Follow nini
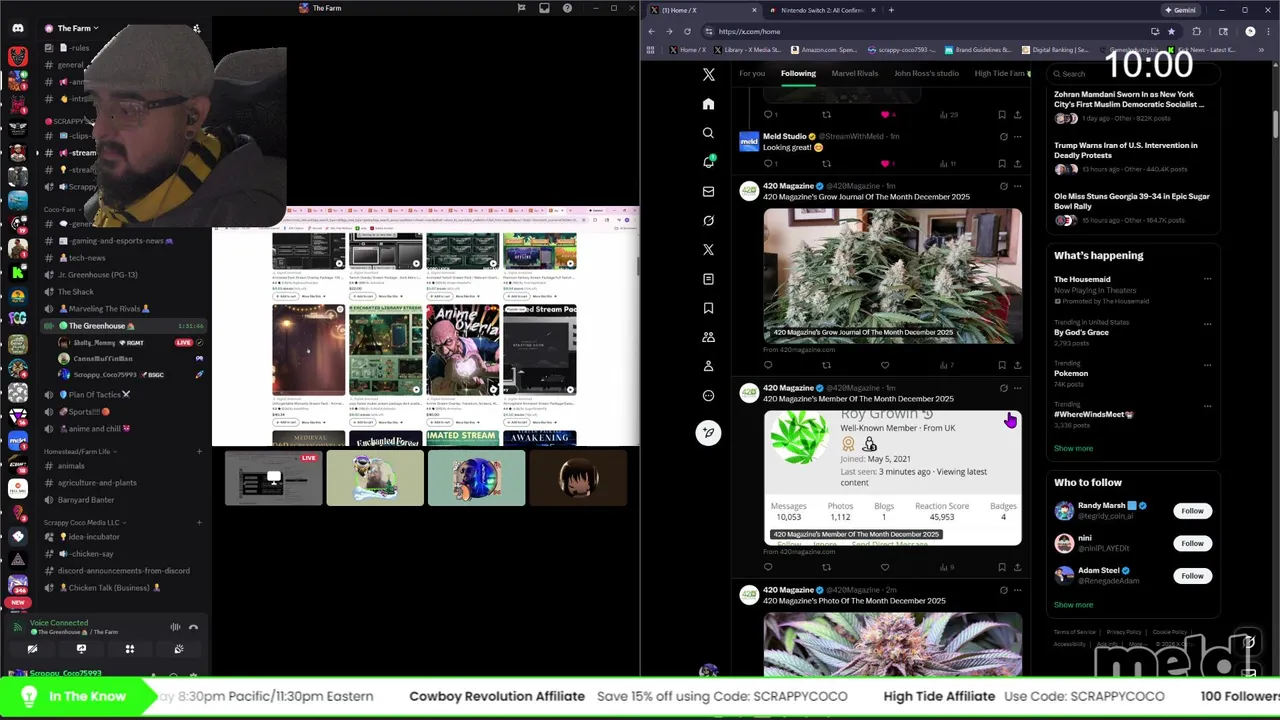1280x720 pixels. (1192, 543)
